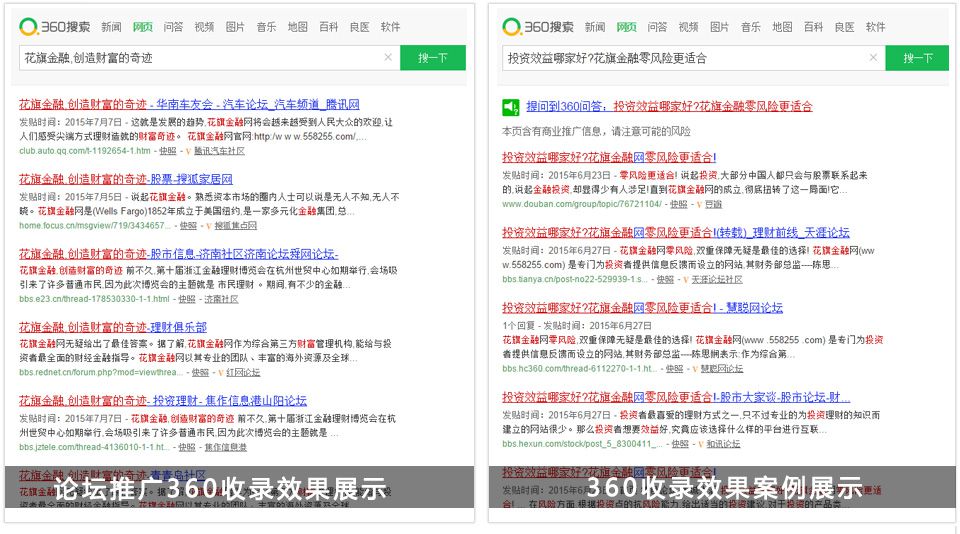Click the V badge beside 豆瓣
This screenshot has width=960, height=534.
pos(699,205)
